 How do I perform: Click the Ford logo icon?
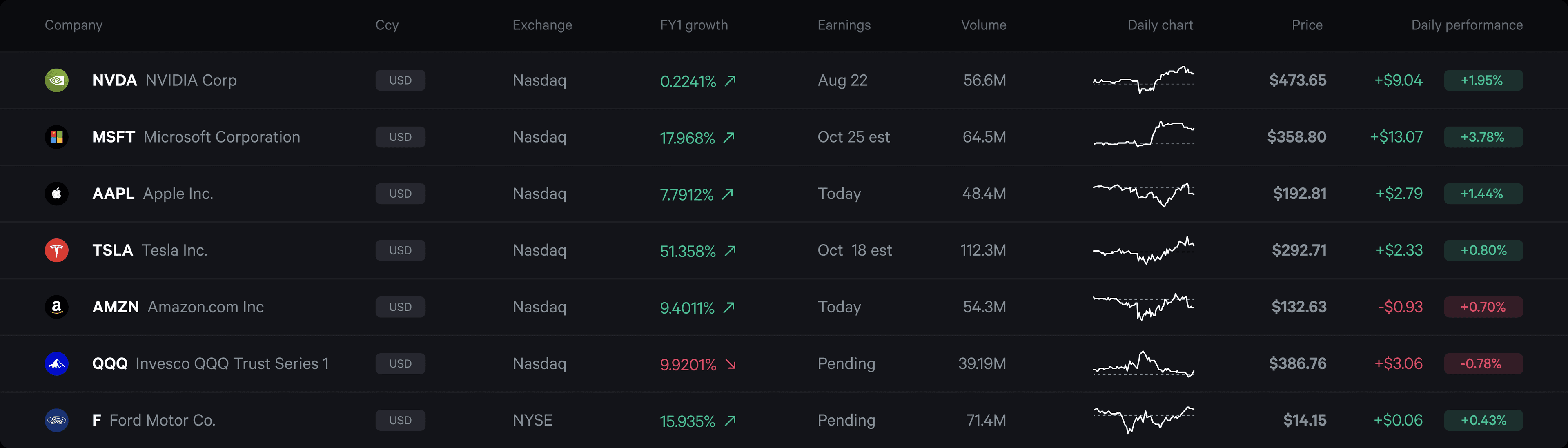57,420
